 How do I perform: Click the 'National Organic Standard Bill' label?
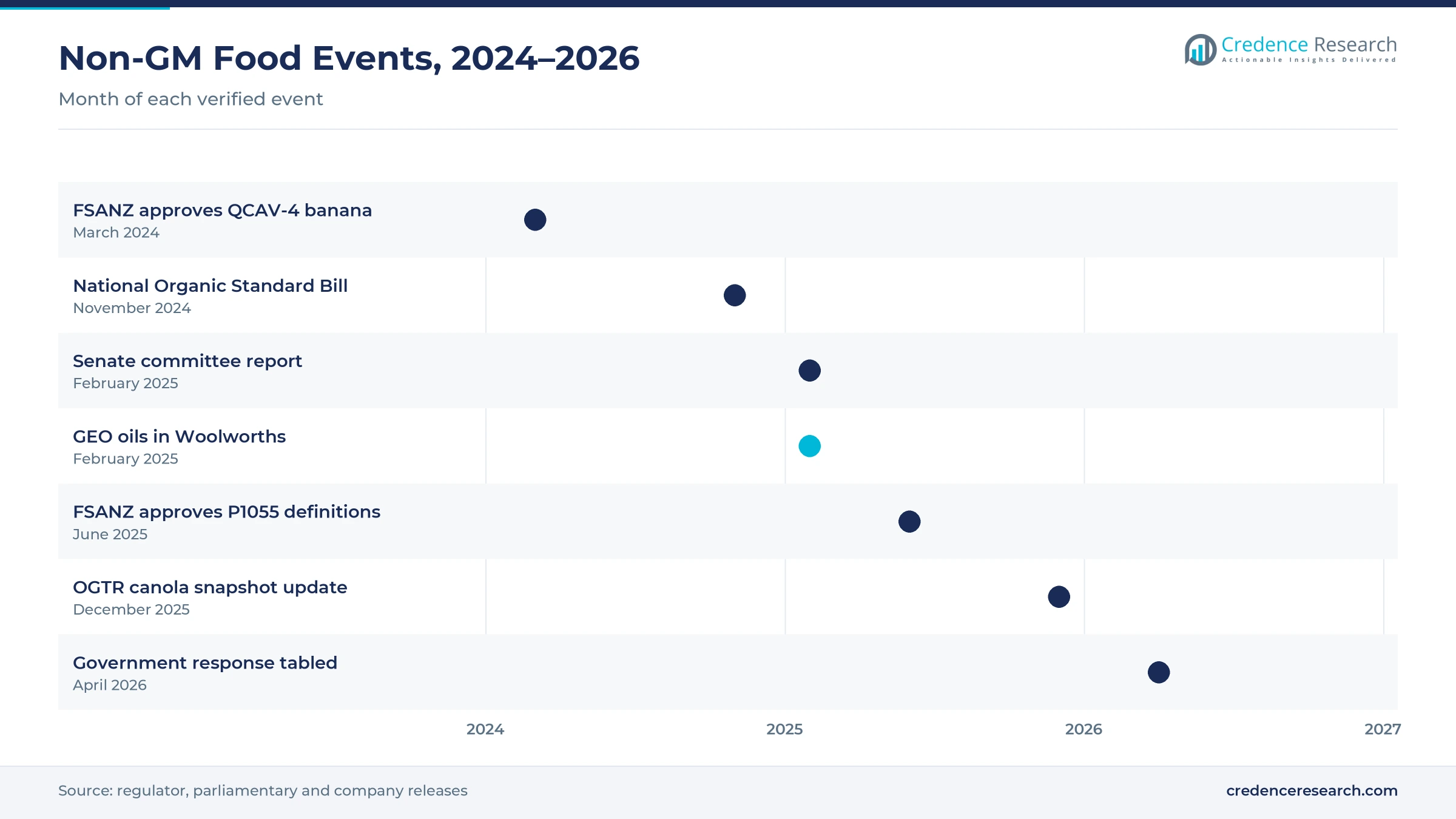(x=210, y=286)
